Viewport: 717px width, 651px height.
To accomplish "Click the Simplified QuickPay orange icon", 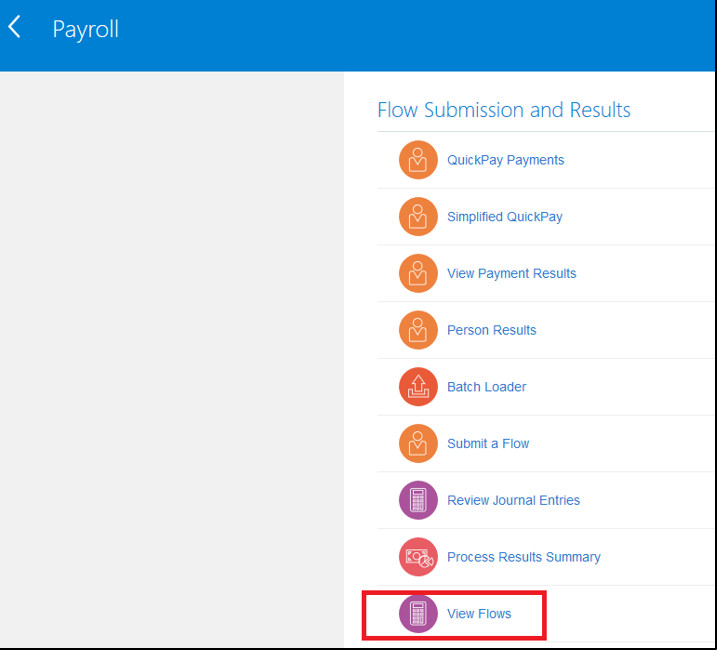I will tap(418, 217).
